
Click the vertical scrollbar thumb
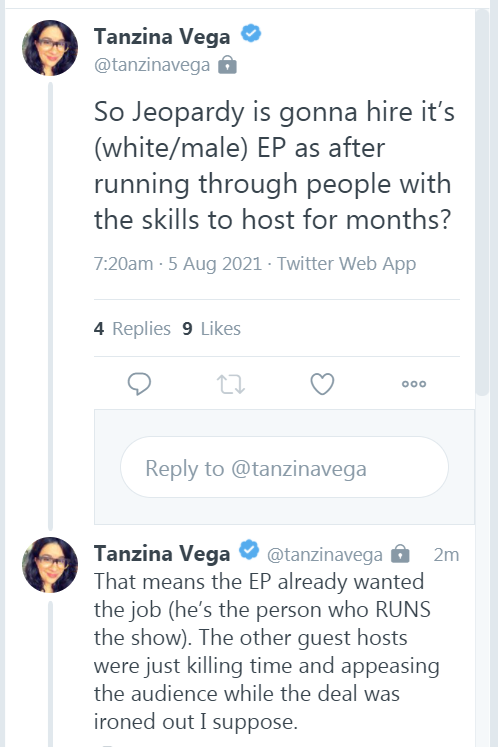tap(482, 202)
